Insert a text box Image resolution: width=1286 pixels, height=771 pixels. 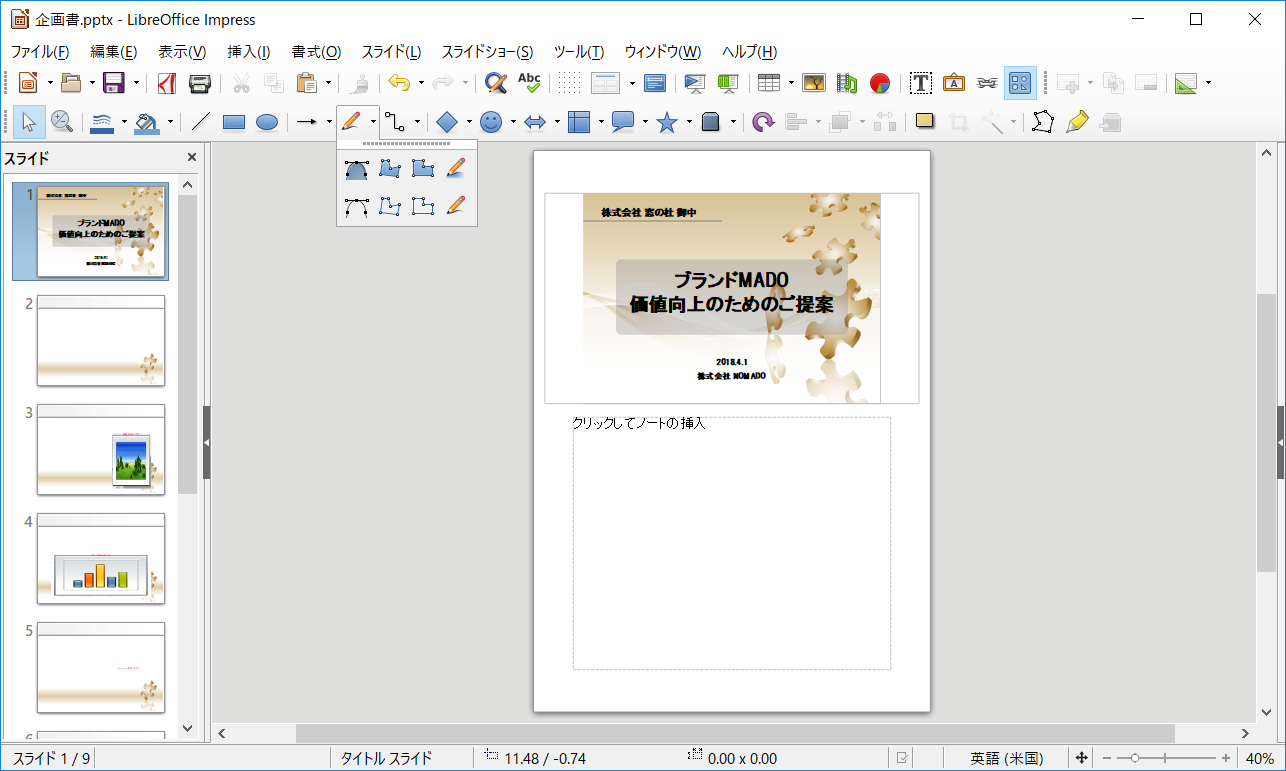click(920, 83)
